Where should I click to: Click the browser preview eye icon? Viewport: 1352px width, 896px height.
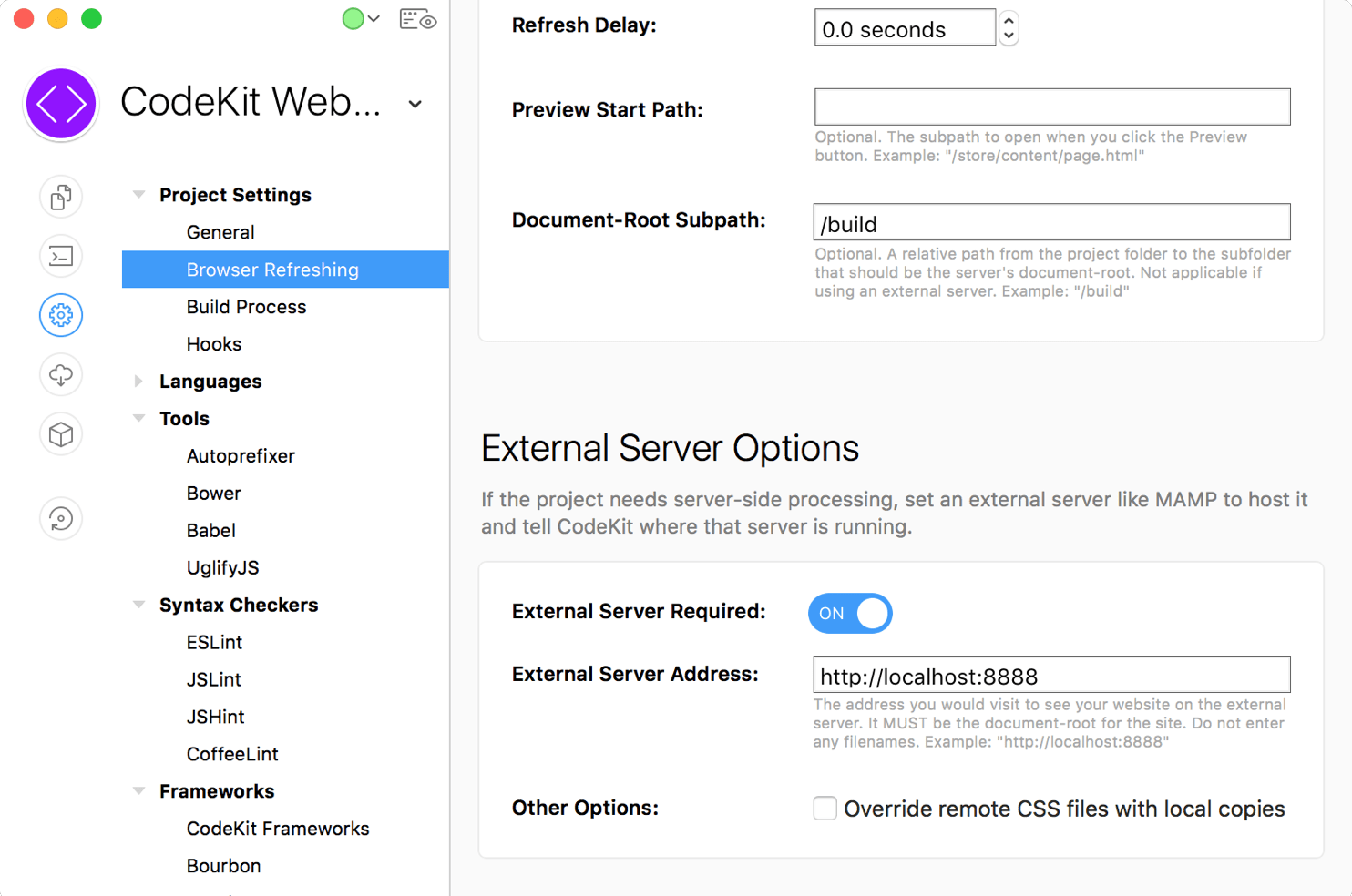418,19
